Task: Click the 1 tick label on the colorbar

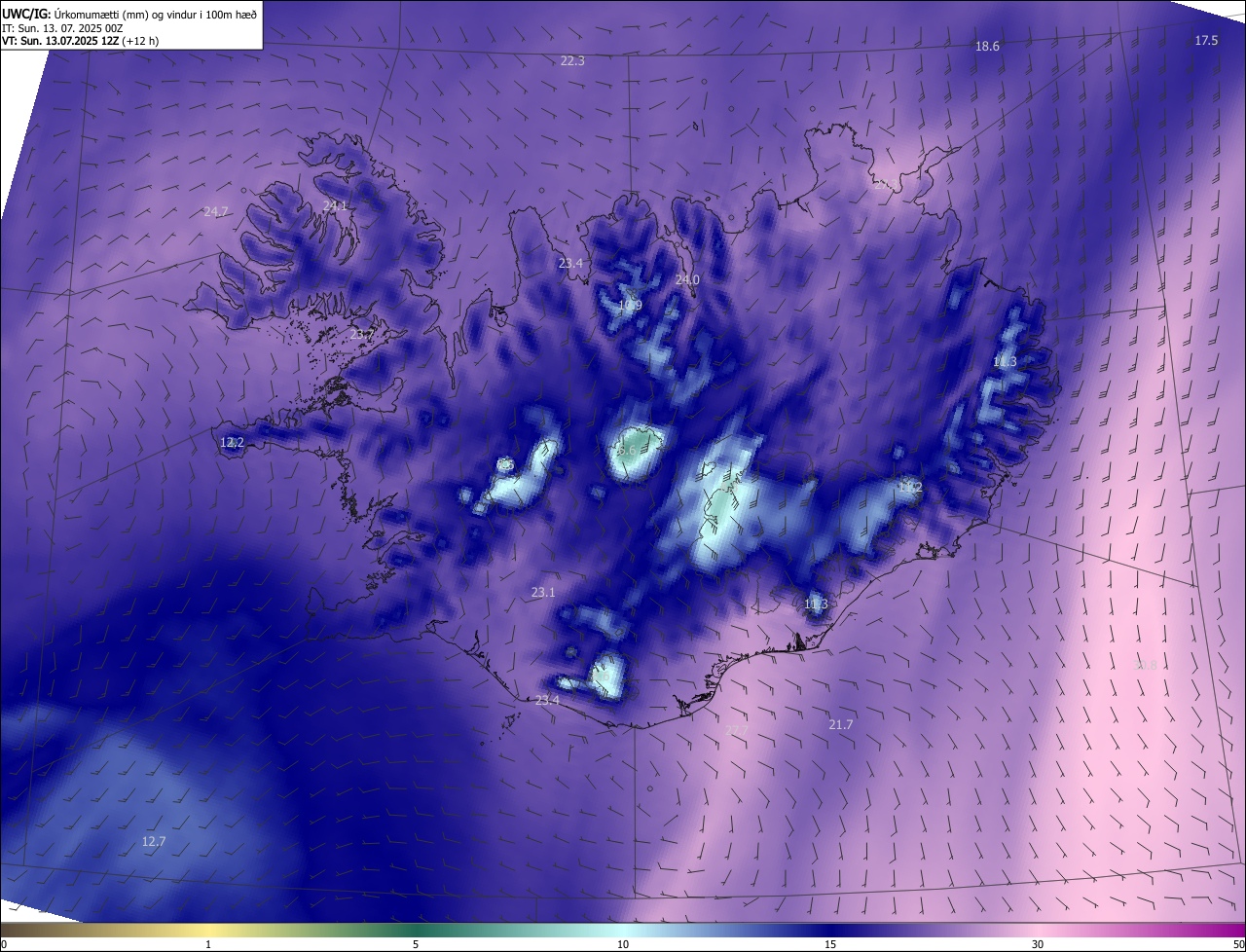Action: 208,944
